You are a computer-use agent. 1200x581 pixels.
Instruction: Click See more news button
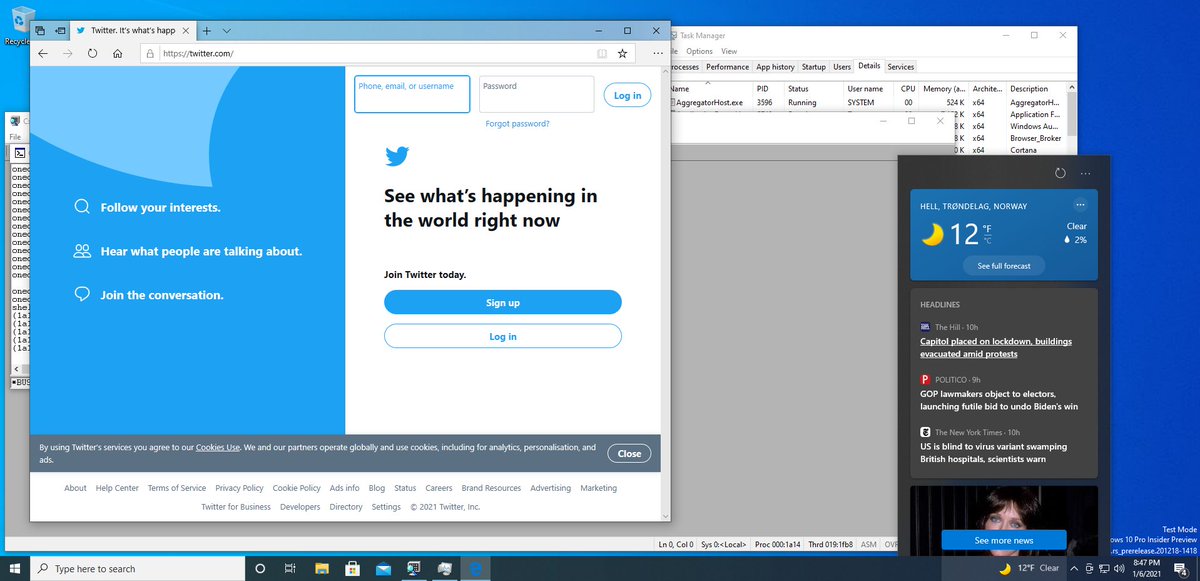pos(1004,540)
